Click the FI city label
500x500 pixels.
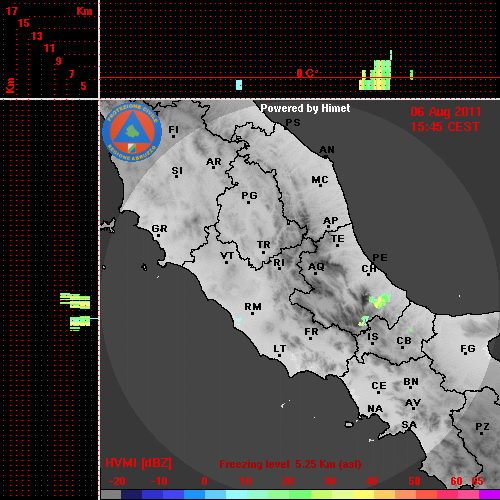(173, 129)
